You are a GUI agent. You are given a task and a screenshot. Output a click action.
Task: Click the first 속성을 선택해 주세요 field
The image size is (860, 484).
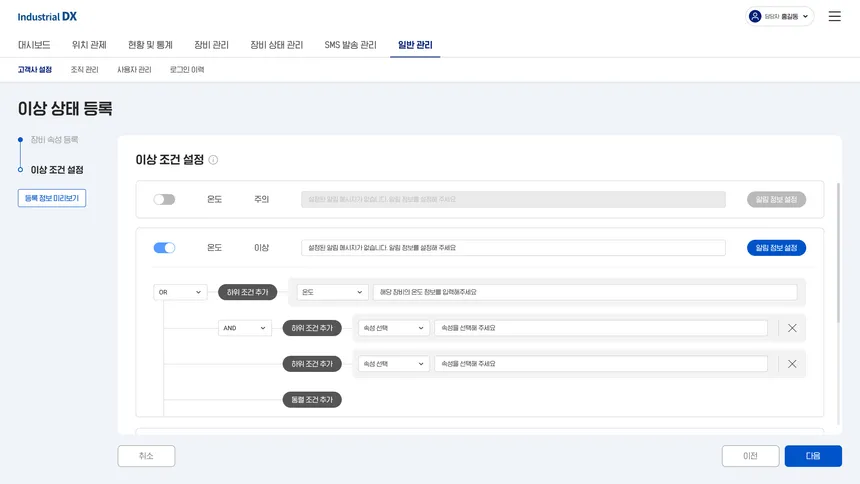click(601, 328)
